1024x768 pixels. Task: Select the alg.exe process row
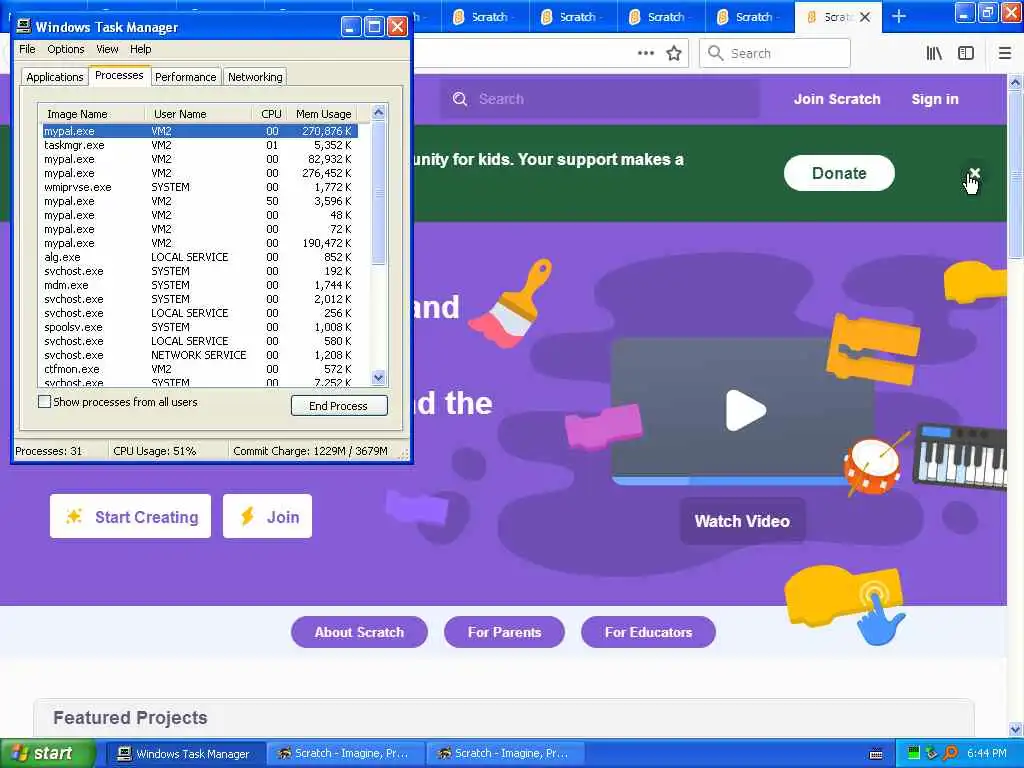199,257
